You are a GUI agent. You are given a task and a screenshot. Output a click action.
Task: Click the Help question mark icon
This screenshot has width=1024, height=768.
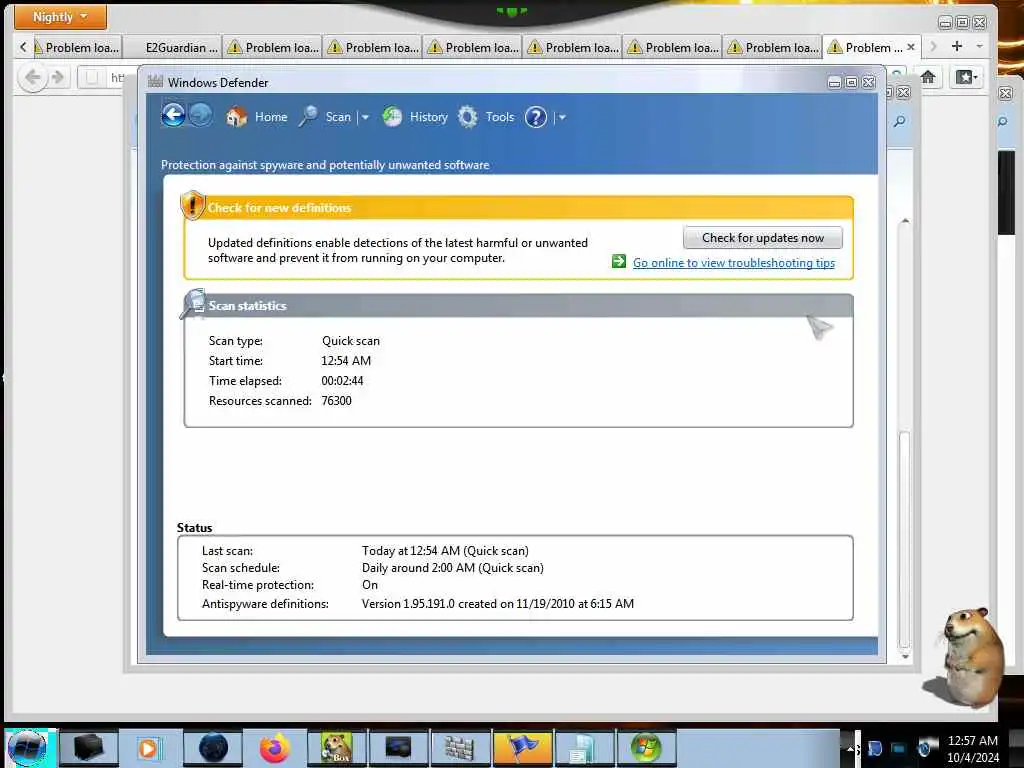[x=536, y=118]
